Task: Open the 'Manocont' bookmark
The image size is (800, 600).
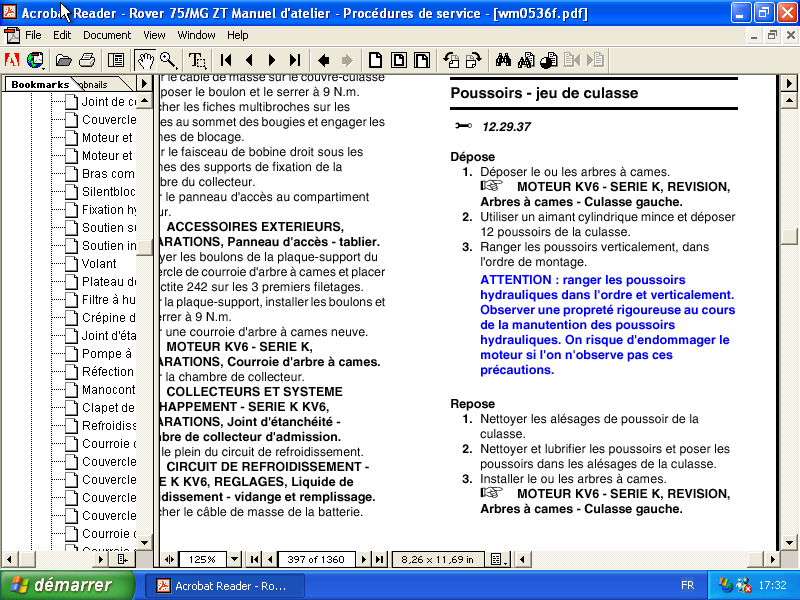Action: point(108,389)
